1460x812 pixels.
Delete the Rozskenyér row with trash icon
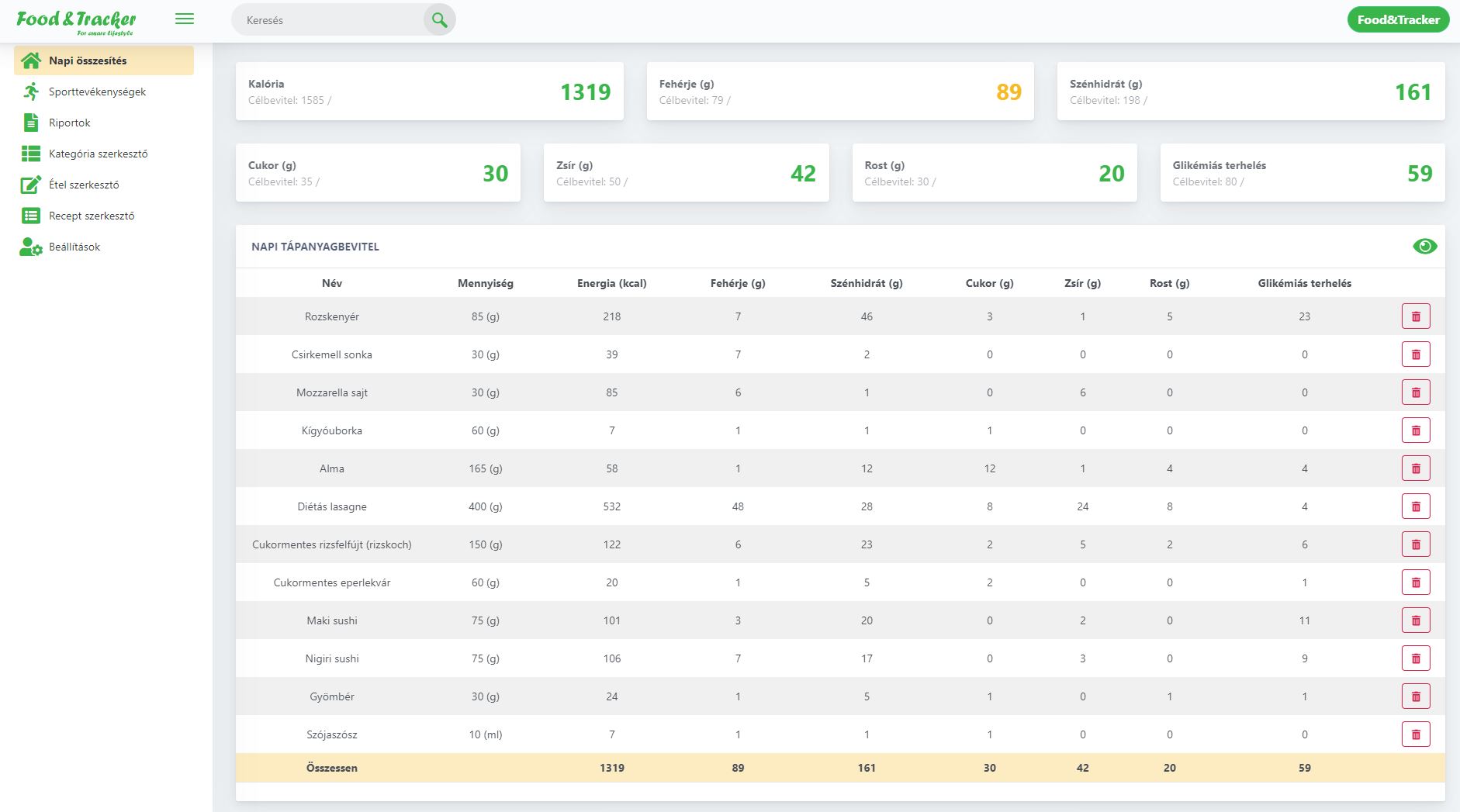(1416, 316)
